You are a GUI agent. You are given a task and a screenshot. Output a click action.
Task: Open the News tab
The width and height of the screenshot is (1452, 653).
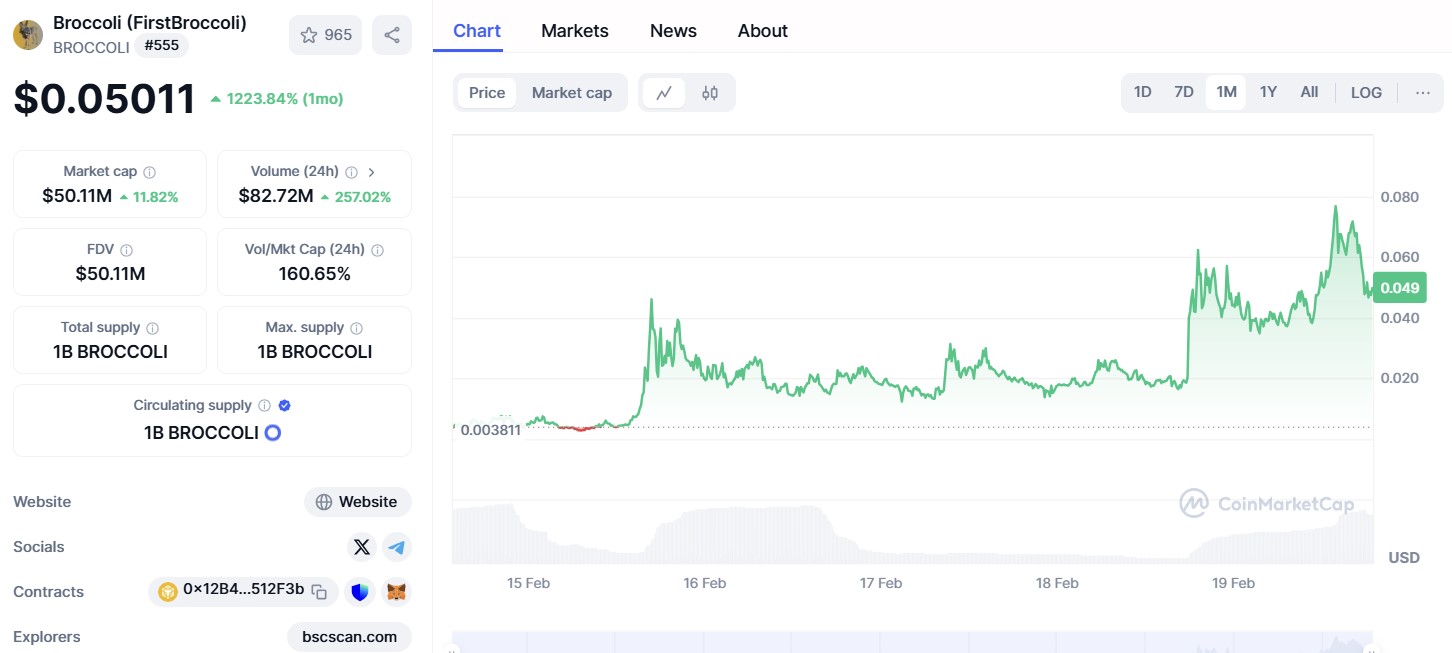673,31
